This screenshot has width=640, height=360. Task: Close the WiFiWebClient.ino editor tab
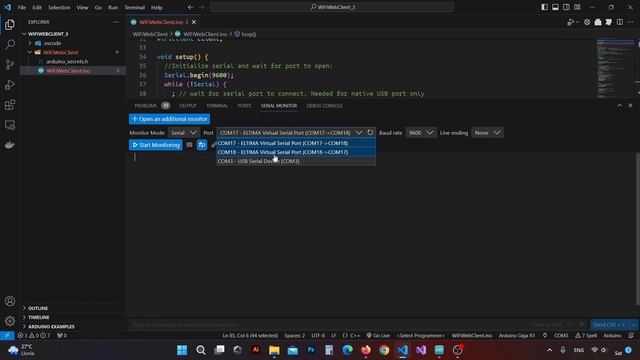click(x=194, y=22)
